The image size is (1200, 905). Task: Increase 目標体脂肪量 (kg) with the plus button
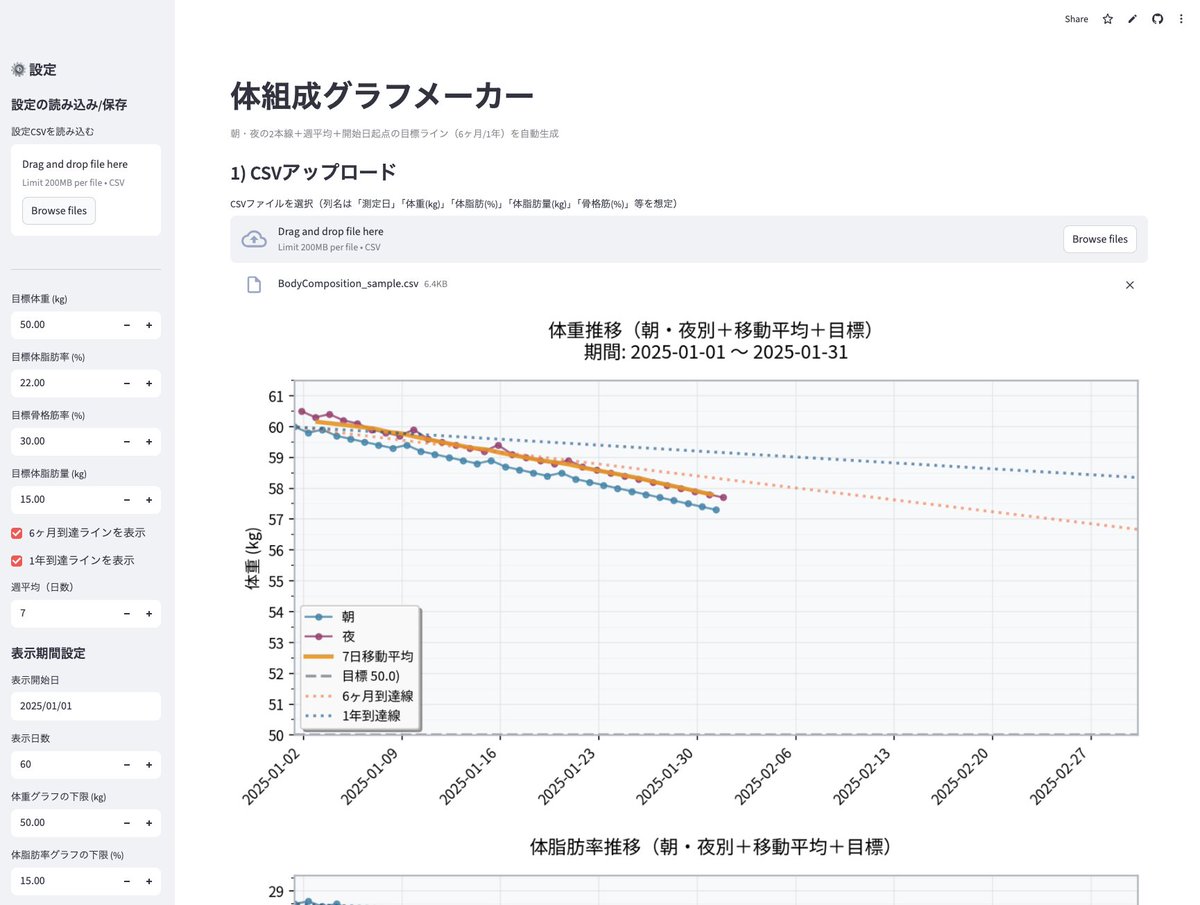point(149,499)
